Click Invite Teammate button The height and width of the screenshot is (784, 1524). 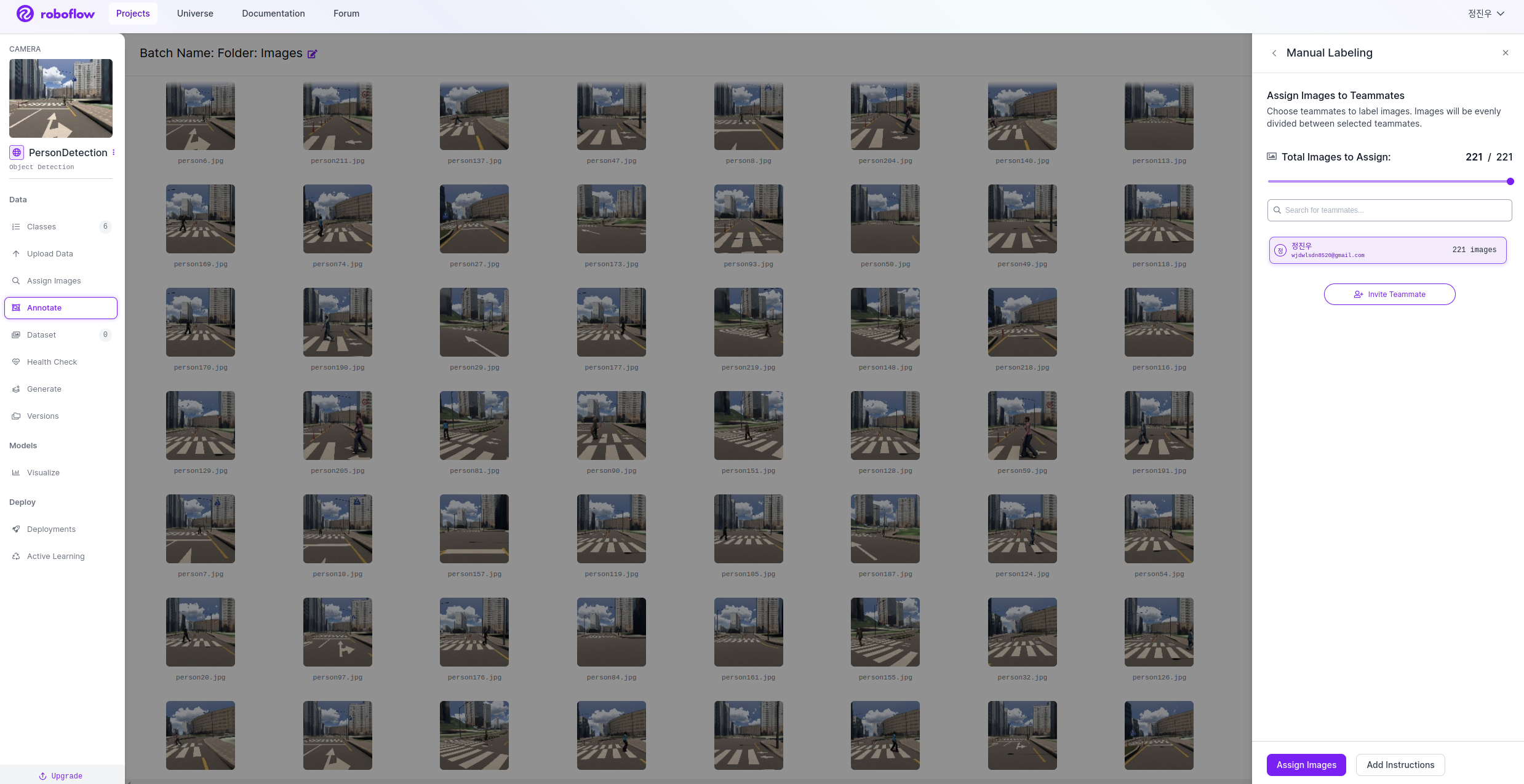click(x=1389, y=294)
